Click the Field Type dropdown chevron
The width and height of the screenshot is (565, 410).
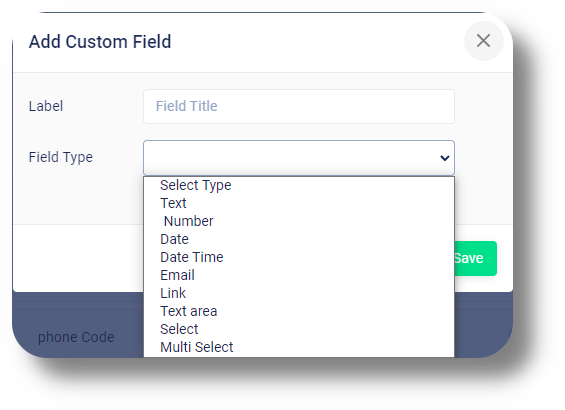[x=445, y=158]
